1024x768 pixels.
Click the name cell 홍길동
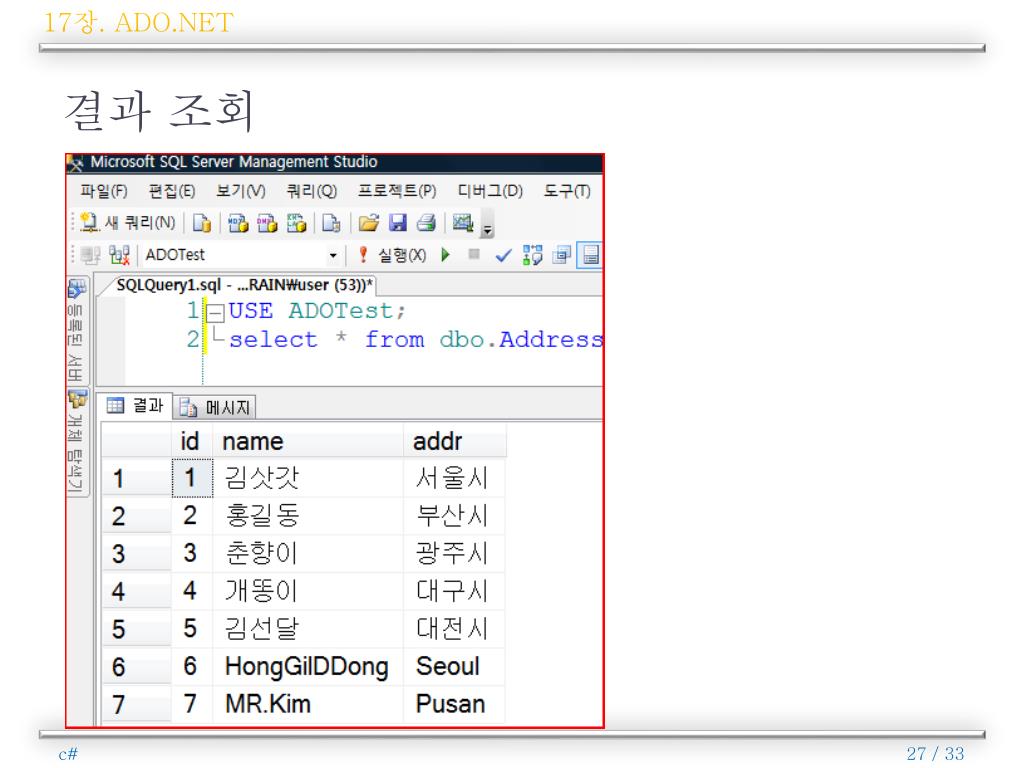point(308,517)
